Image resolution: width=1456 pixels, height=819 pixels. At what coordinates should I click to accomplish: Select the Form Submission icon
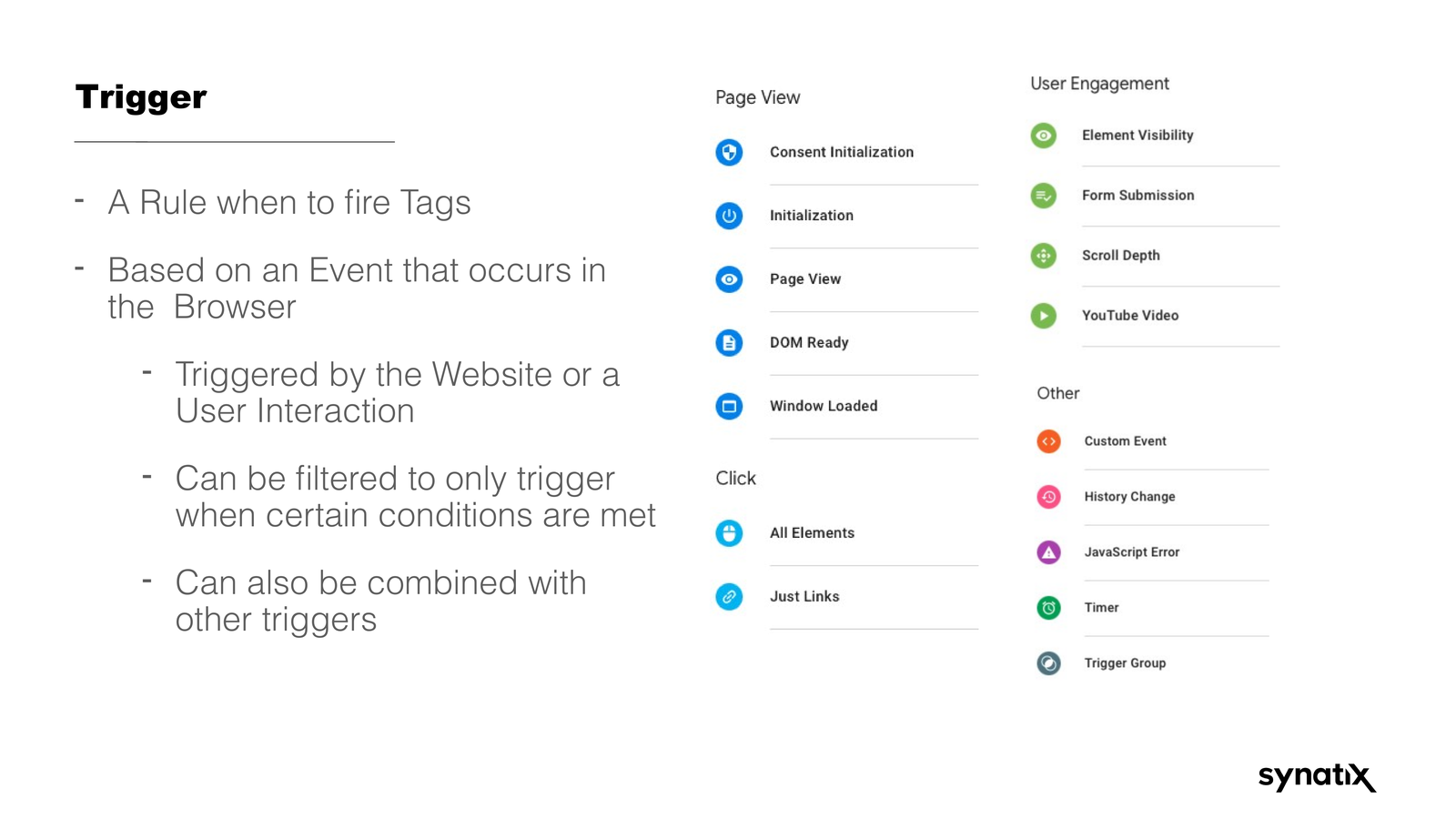(1044, 196)
